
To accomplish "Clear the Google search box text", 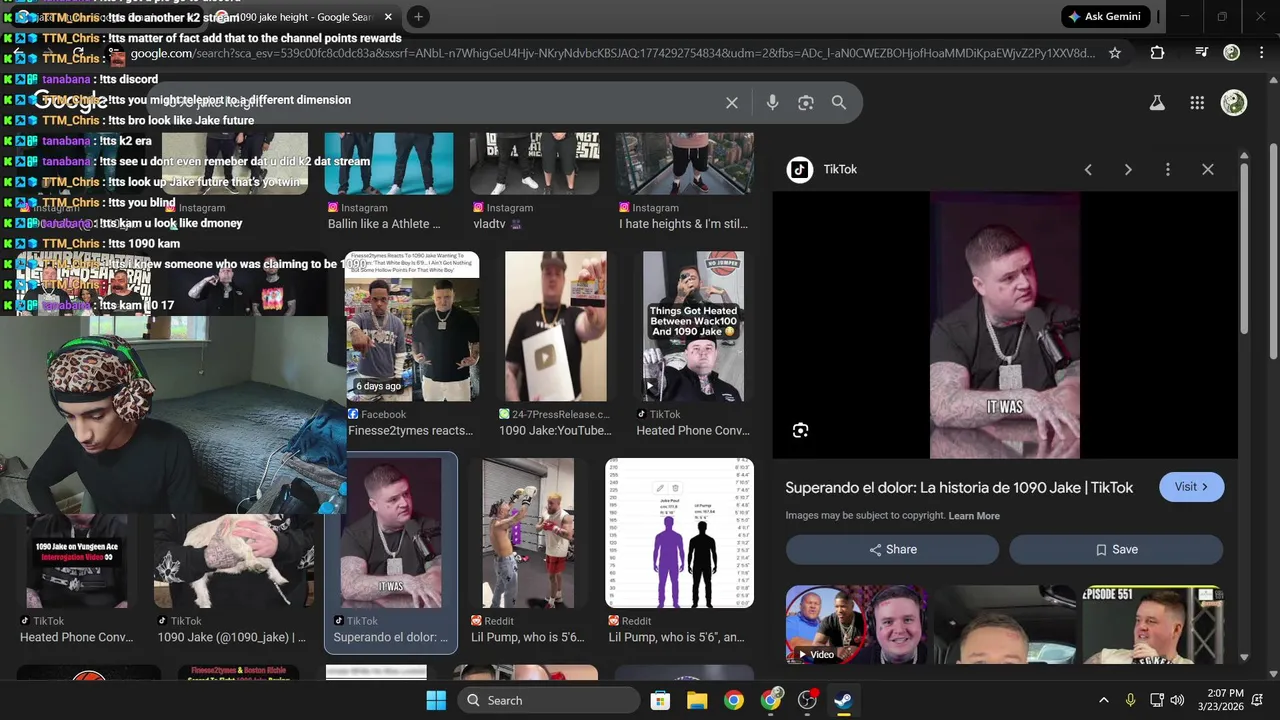I will coord(732,103).
